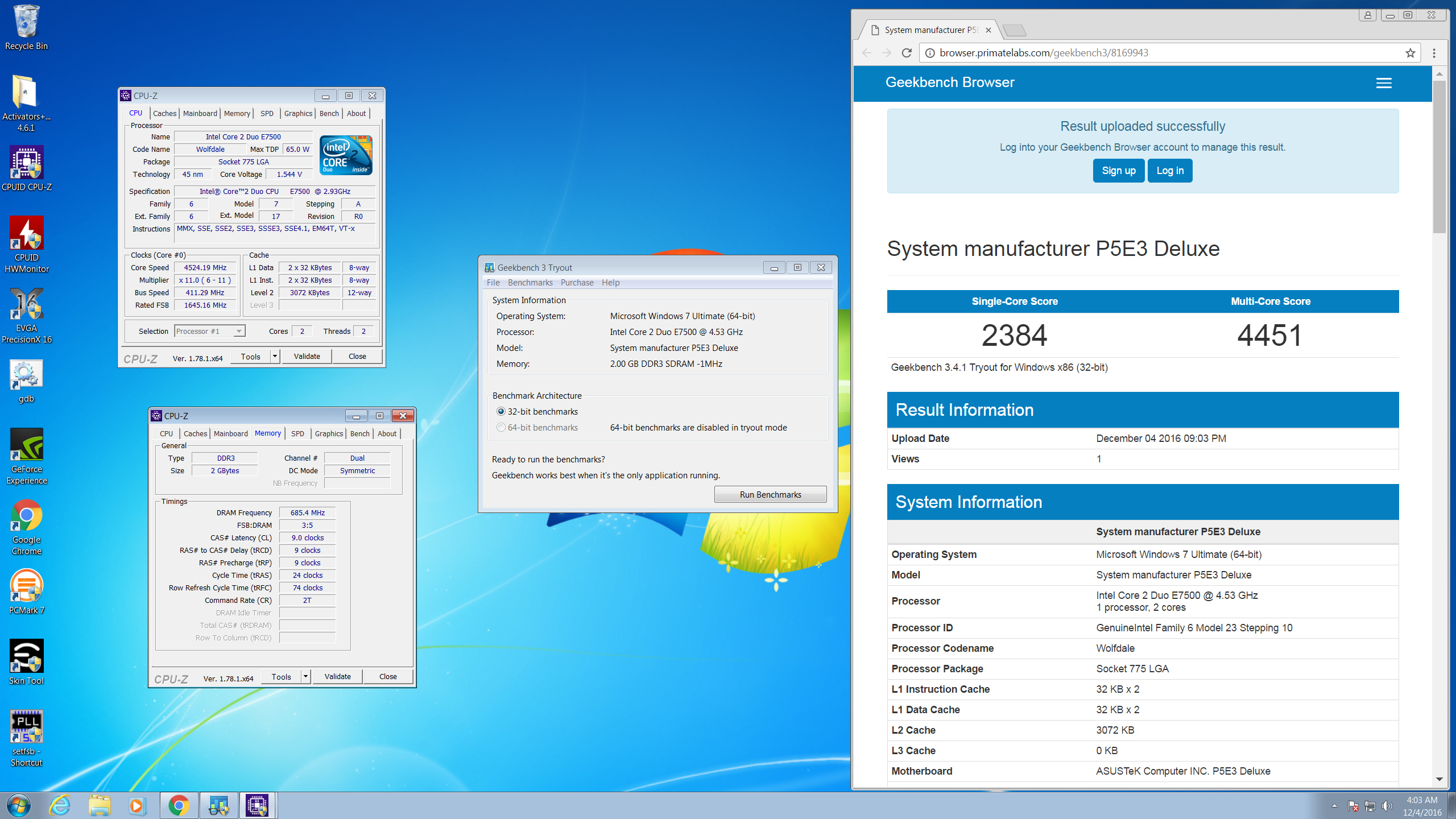Click the Chrome vertical scrollbar thumb

click(1439, 156)
